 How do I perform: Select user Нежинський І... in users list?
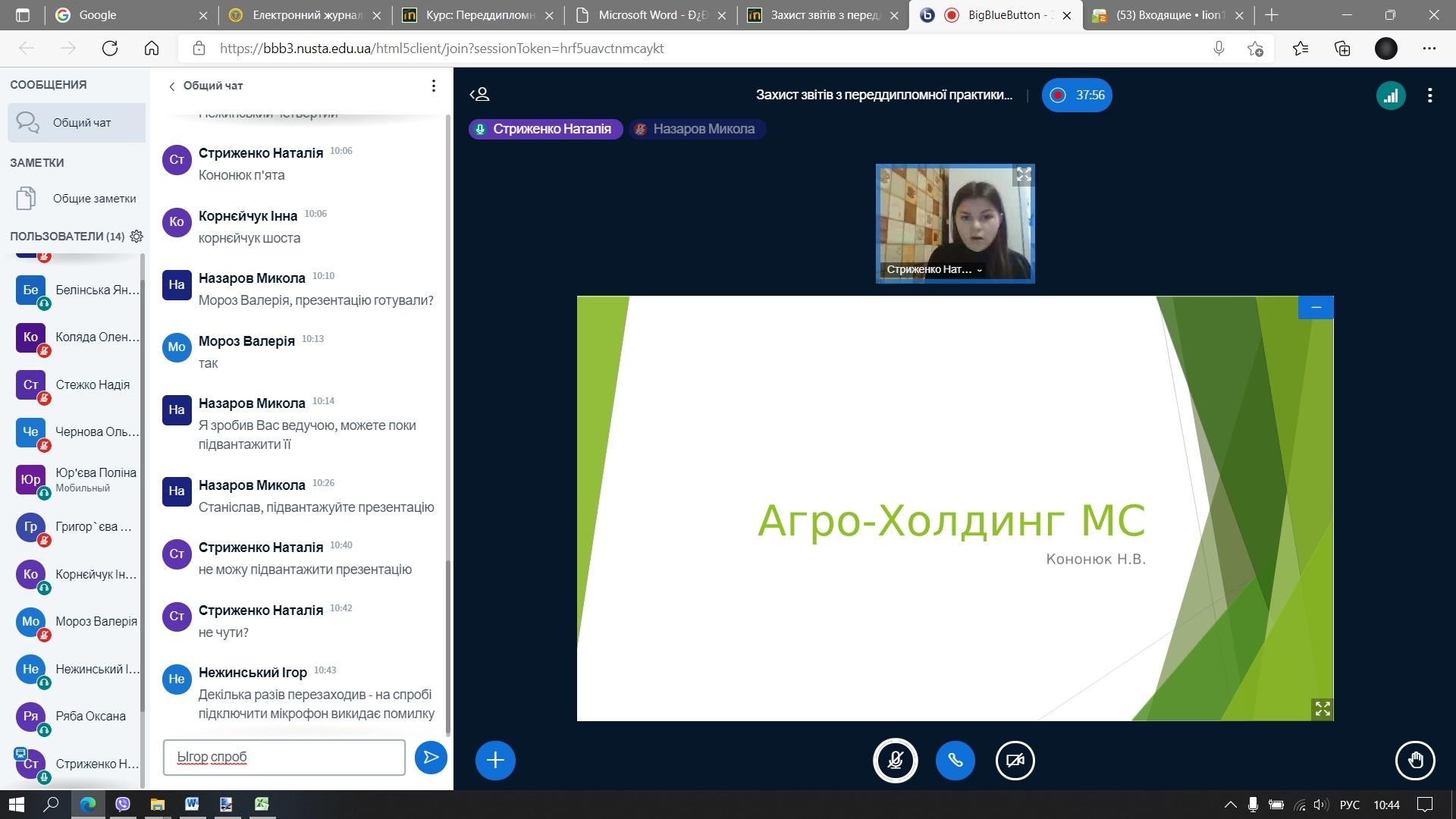tap(77, 670)
